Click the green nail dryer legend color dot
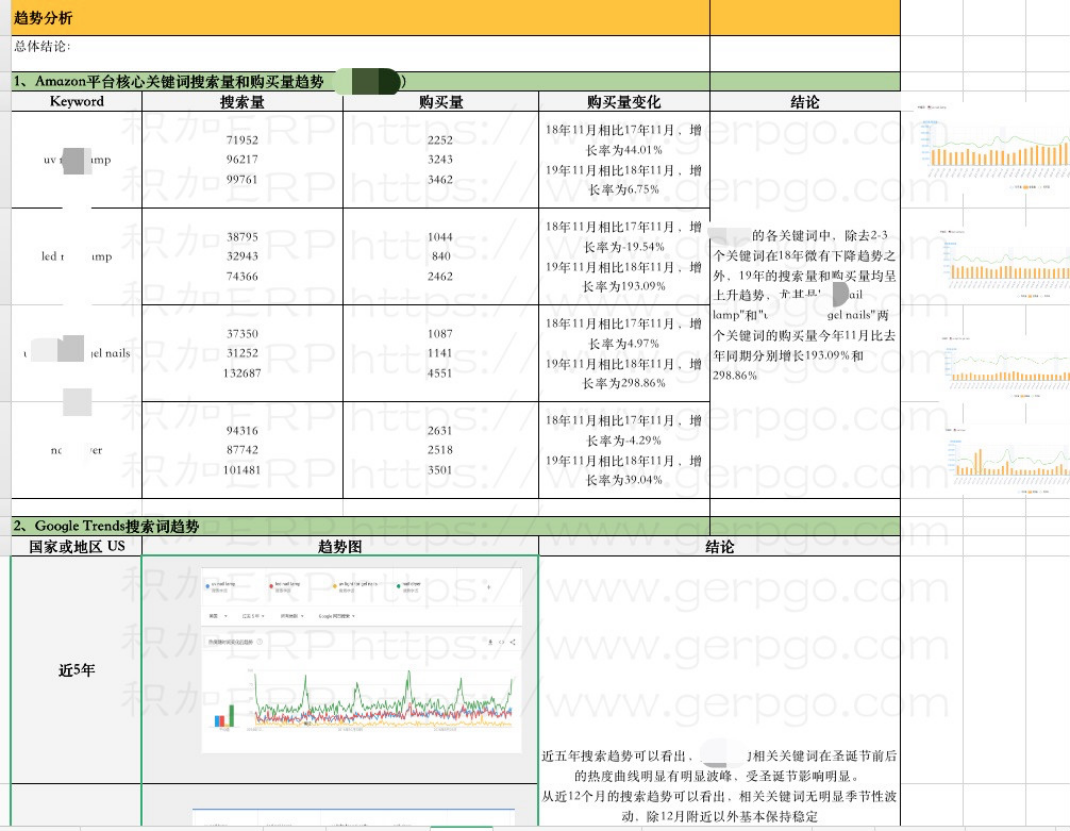1070x831 pixels. click(399, 586)
